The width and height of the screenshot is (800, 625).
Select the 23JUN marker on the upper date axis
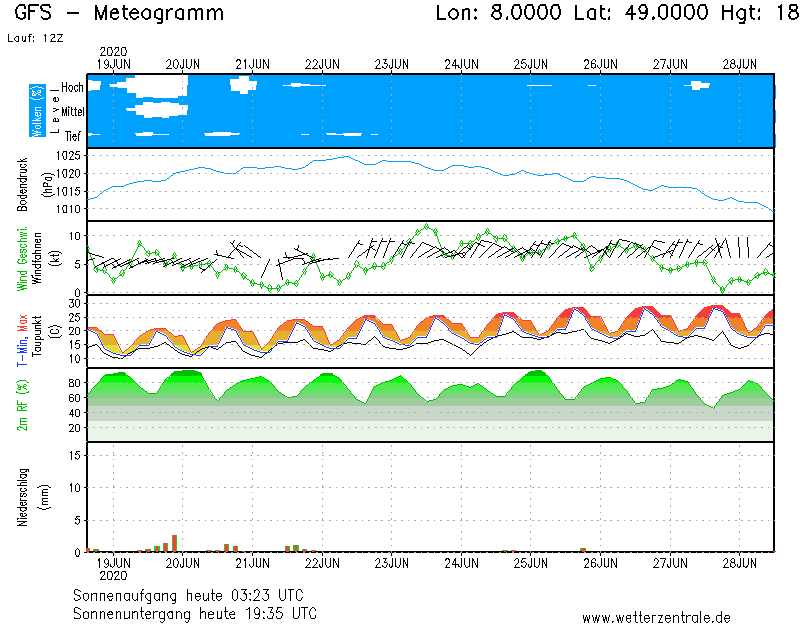point(391,64)
